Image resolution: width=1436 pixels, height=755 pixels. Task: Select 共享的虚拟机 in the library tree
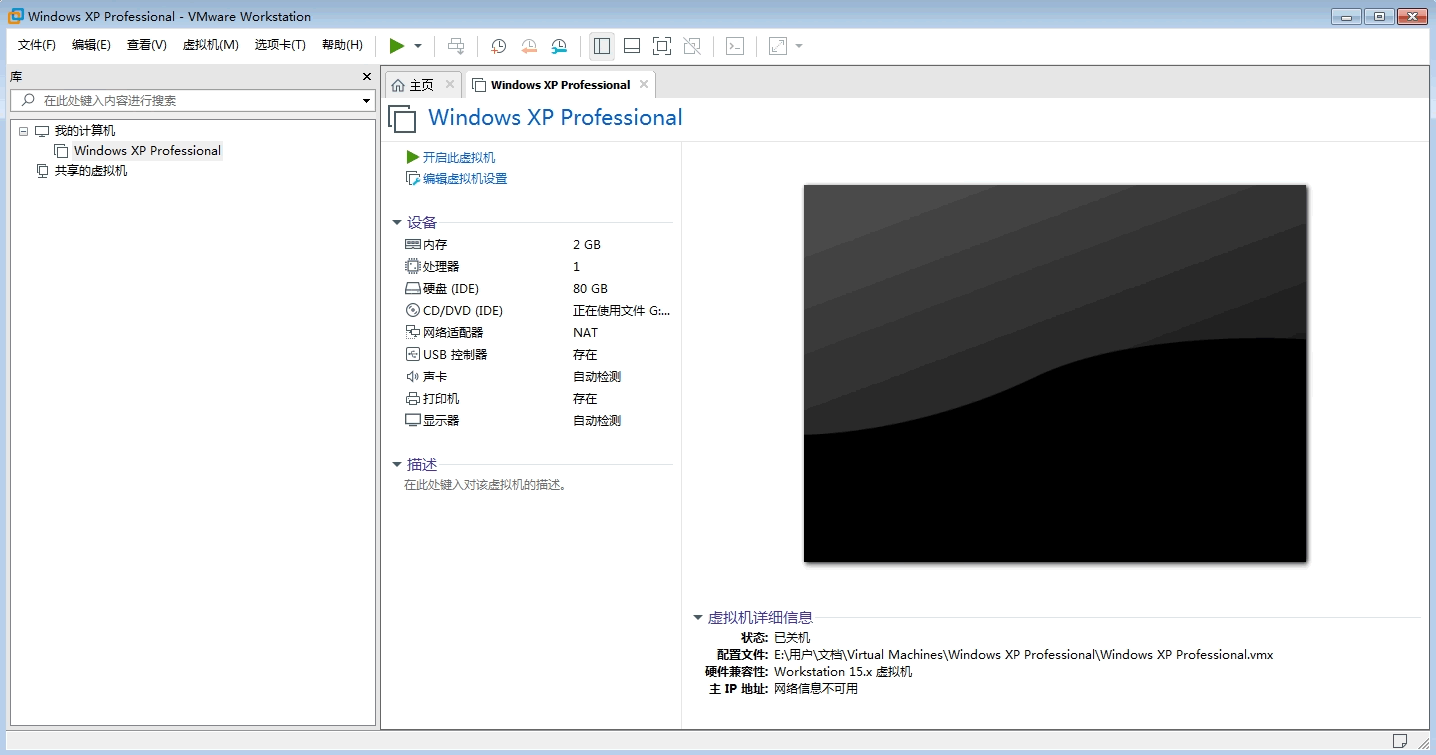click(91, 171)
